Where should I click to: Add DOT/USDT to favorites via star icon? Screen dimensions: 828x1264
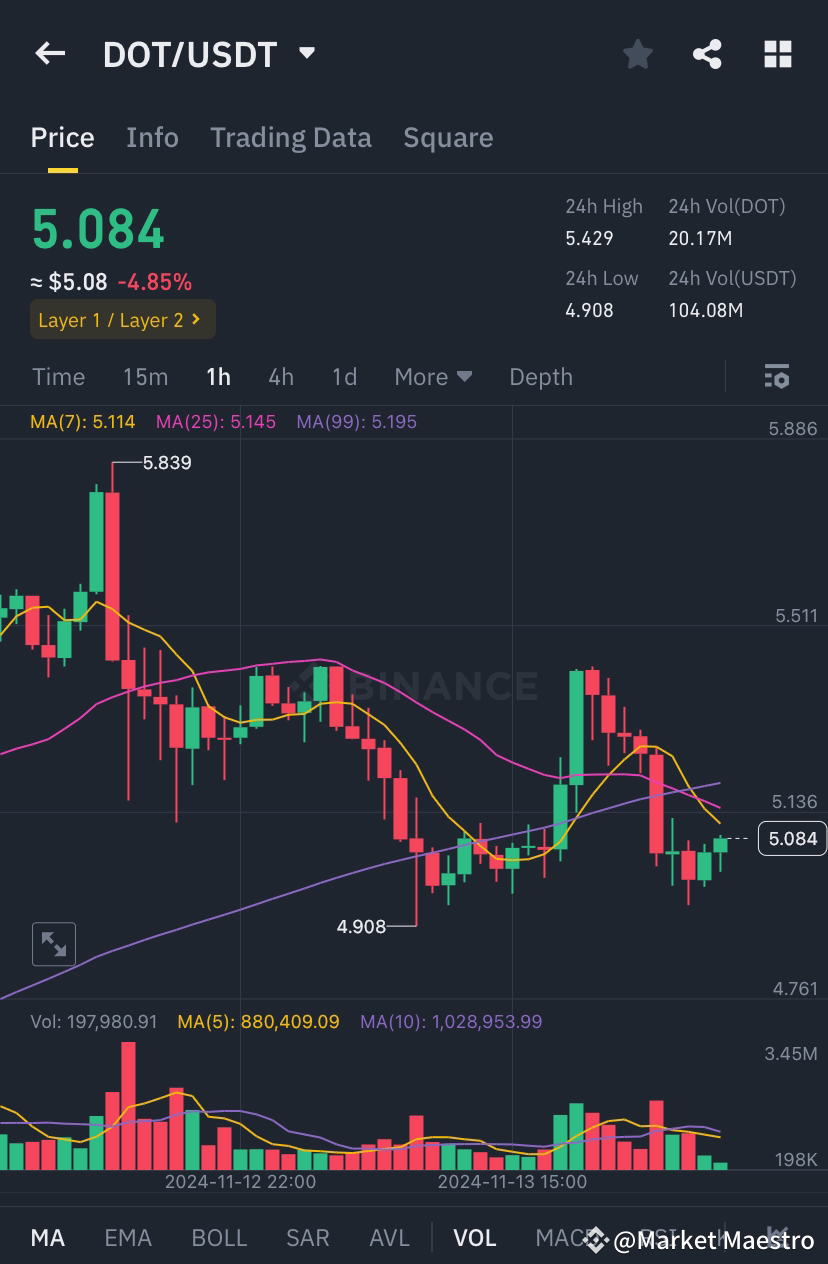click(x=637, y=55)
